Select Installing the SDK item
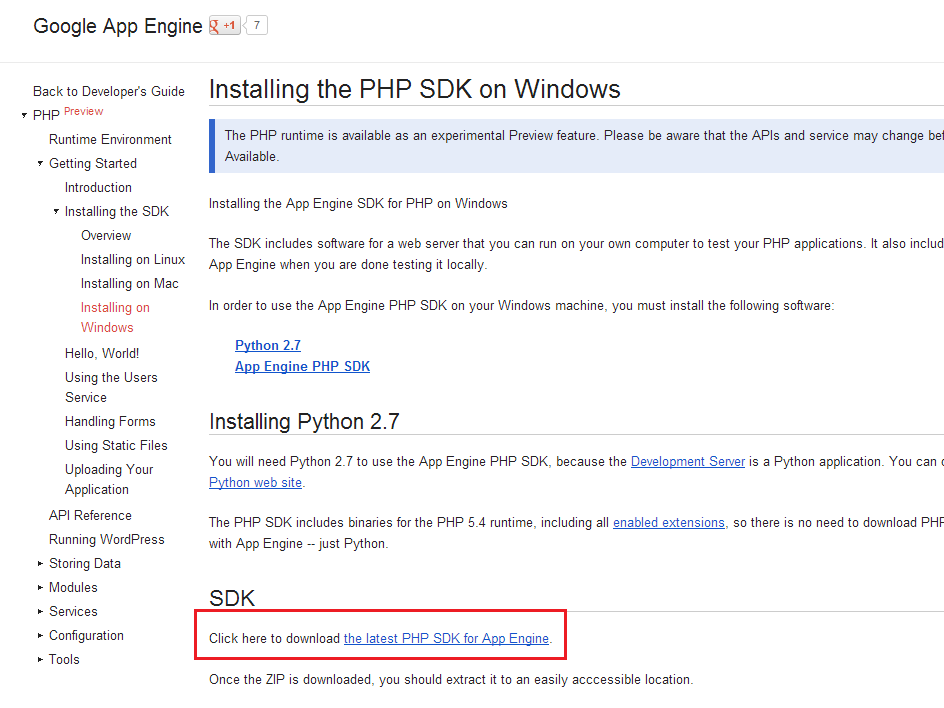Image resolution: width=944 pixels, height=708 pixels. coord(117,212)
